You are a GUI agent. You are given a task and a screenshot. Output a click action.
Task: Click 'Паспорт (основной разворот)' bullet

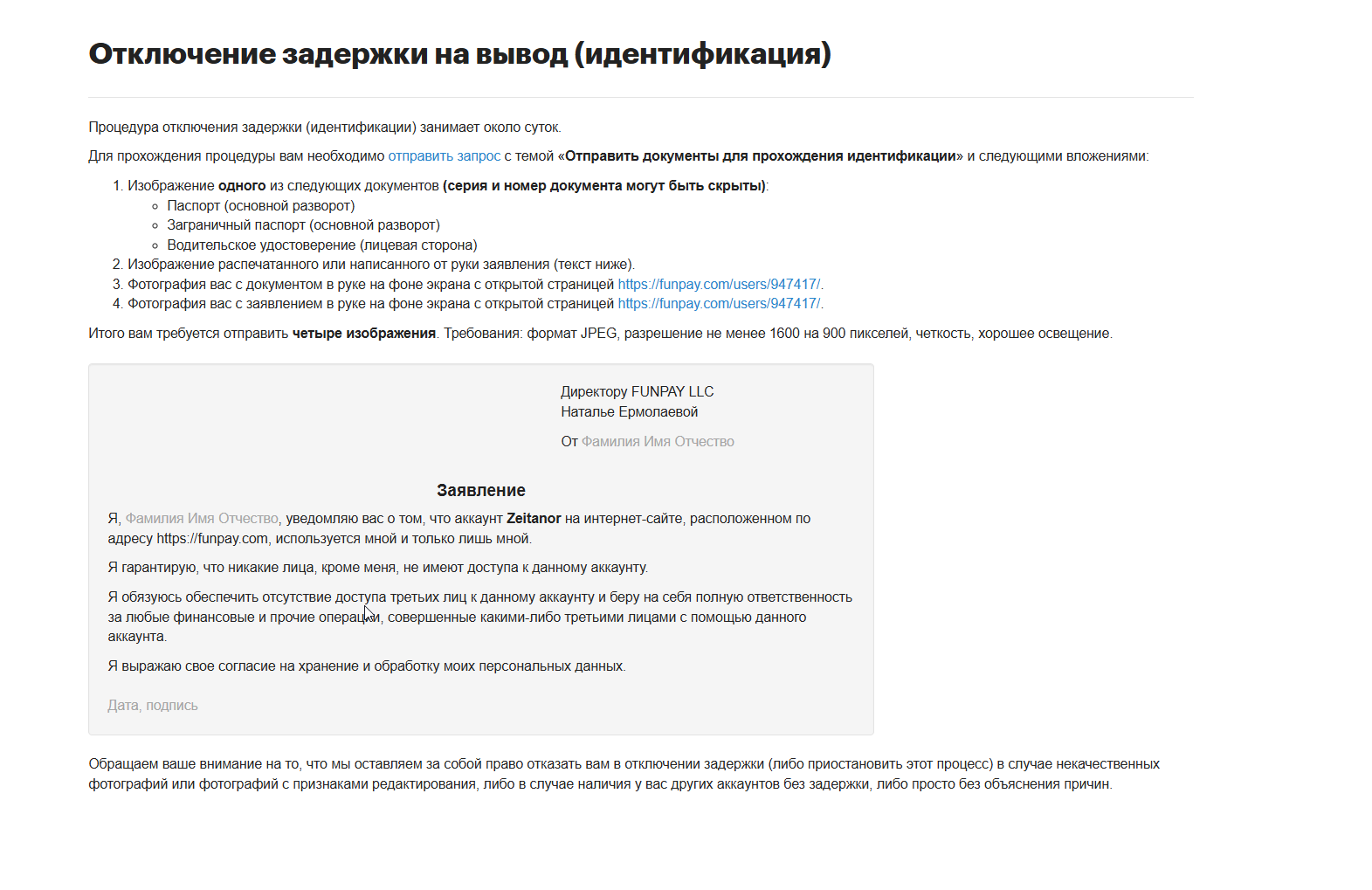click(x=260, y=206)
